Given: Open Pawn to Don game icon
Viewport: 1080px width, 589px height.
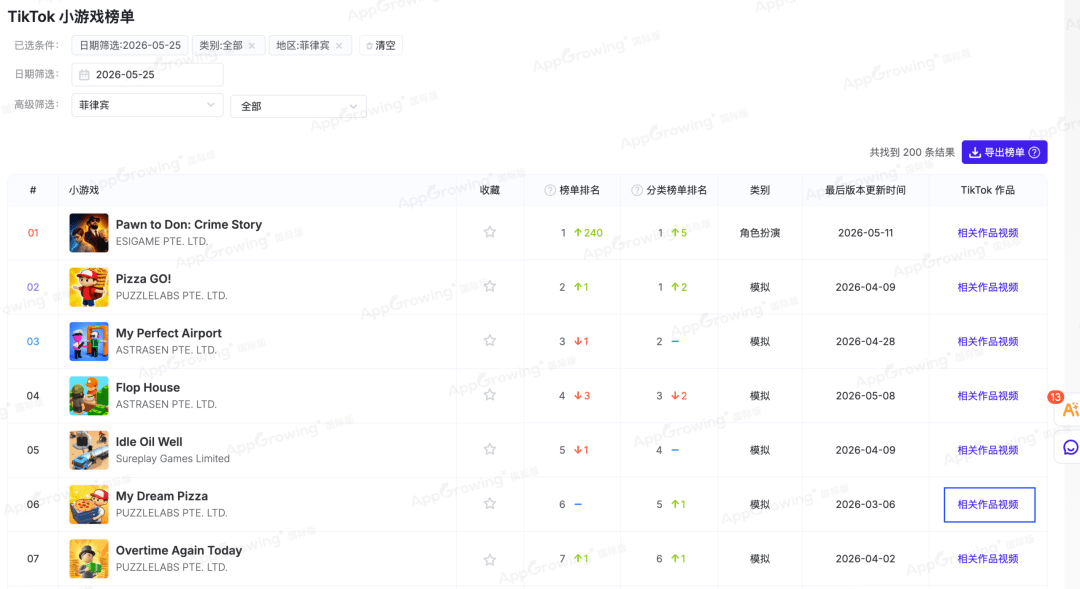Looking at the screenshot, I should click(89, 233).
